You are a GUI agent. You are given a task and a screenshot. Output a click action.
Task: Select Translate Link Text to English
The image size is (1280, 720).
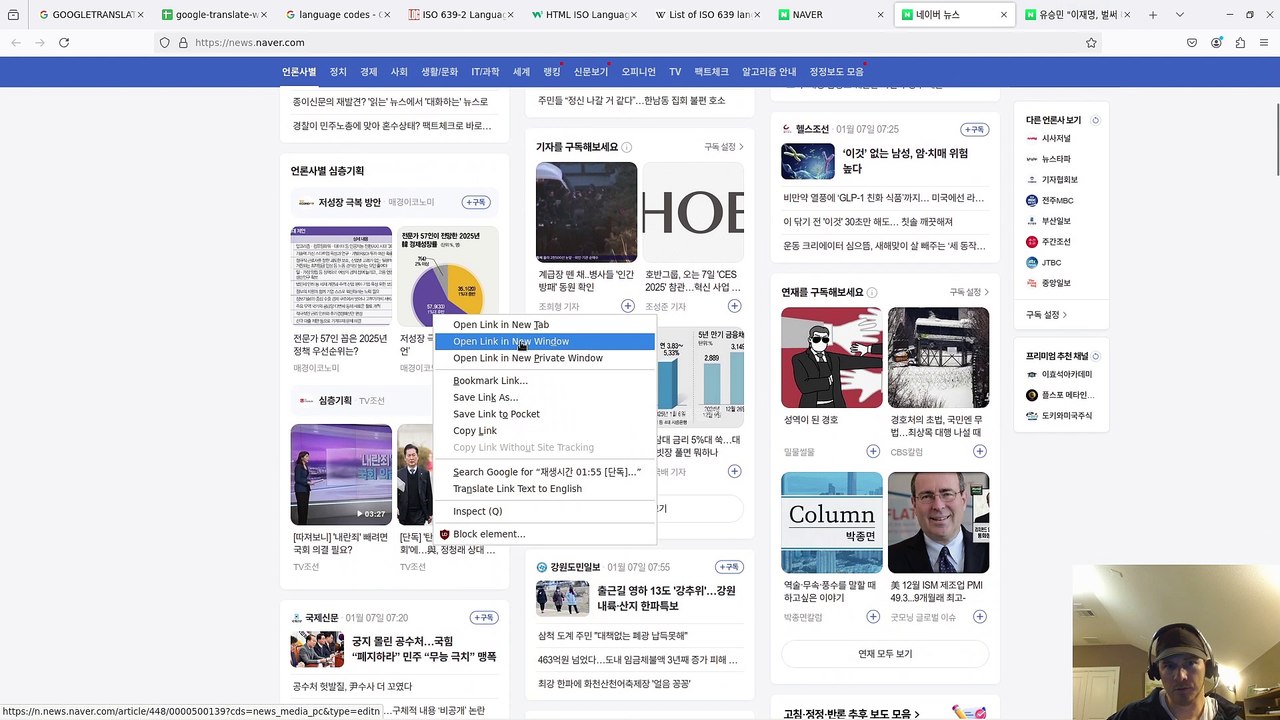coord(545,489)
